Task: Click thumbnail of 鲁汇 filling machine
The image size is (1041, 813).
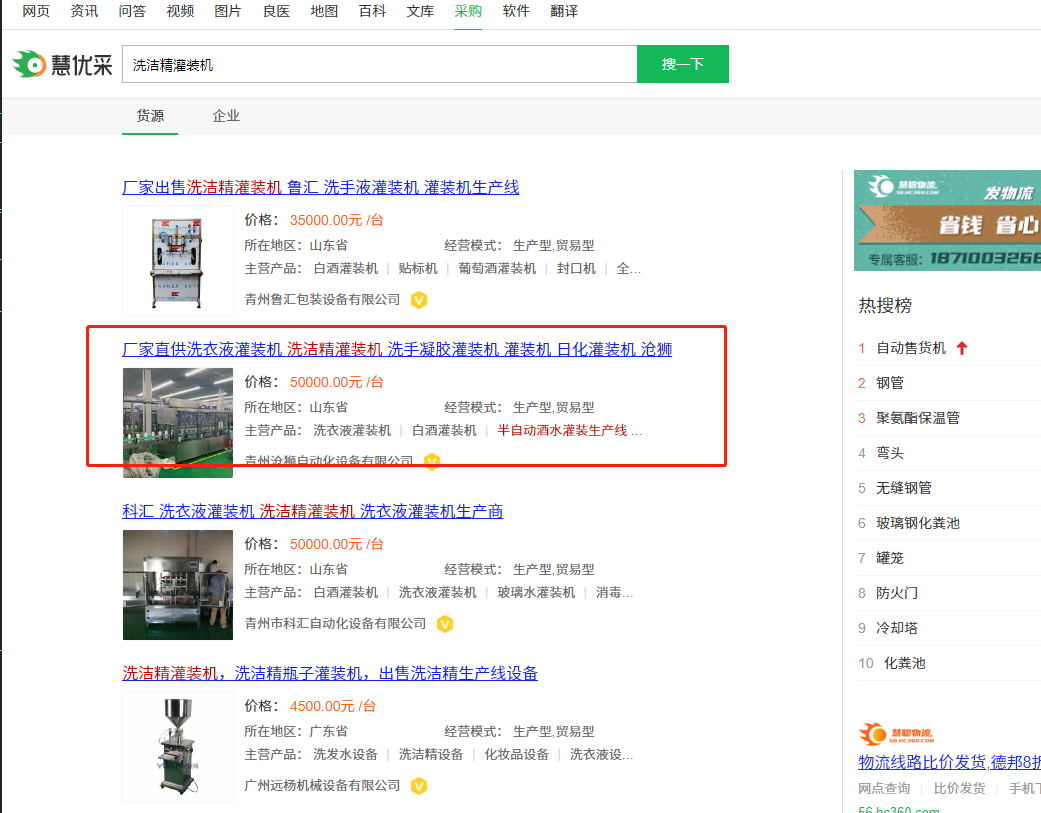Action: pos(178,261)
